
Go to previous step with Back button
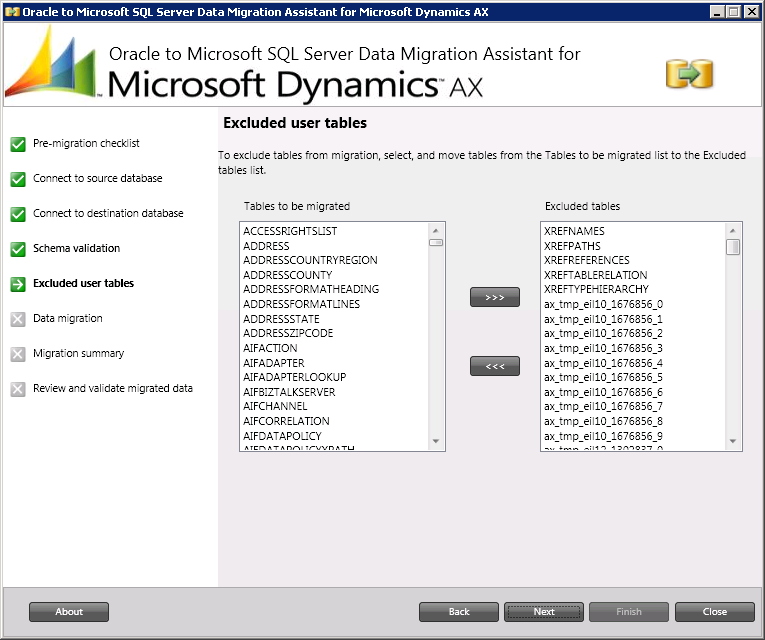pyautogui.click(x=458, y=612)
